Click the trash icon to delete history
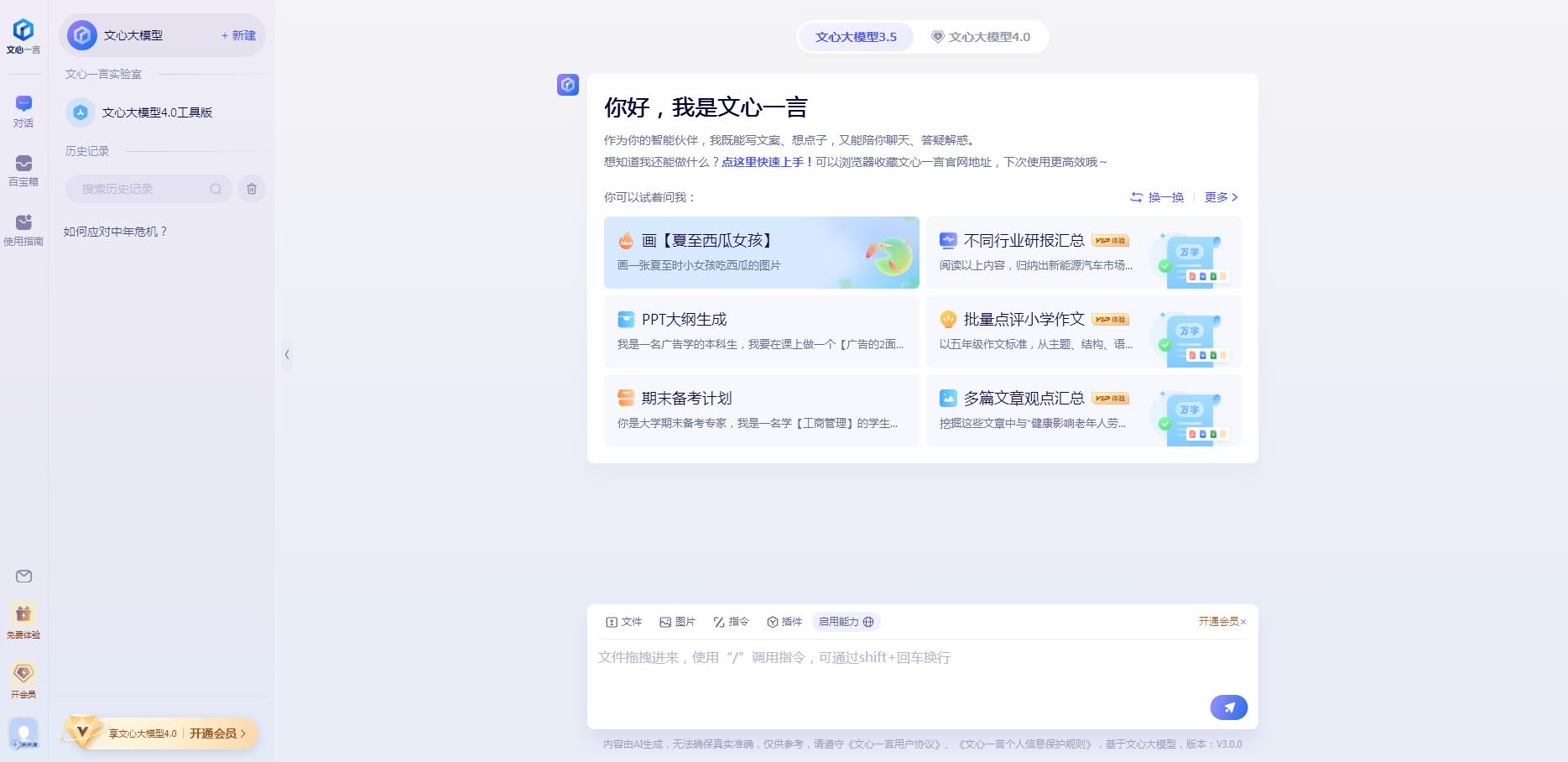Screen dimensions: 1568x762 252,189
